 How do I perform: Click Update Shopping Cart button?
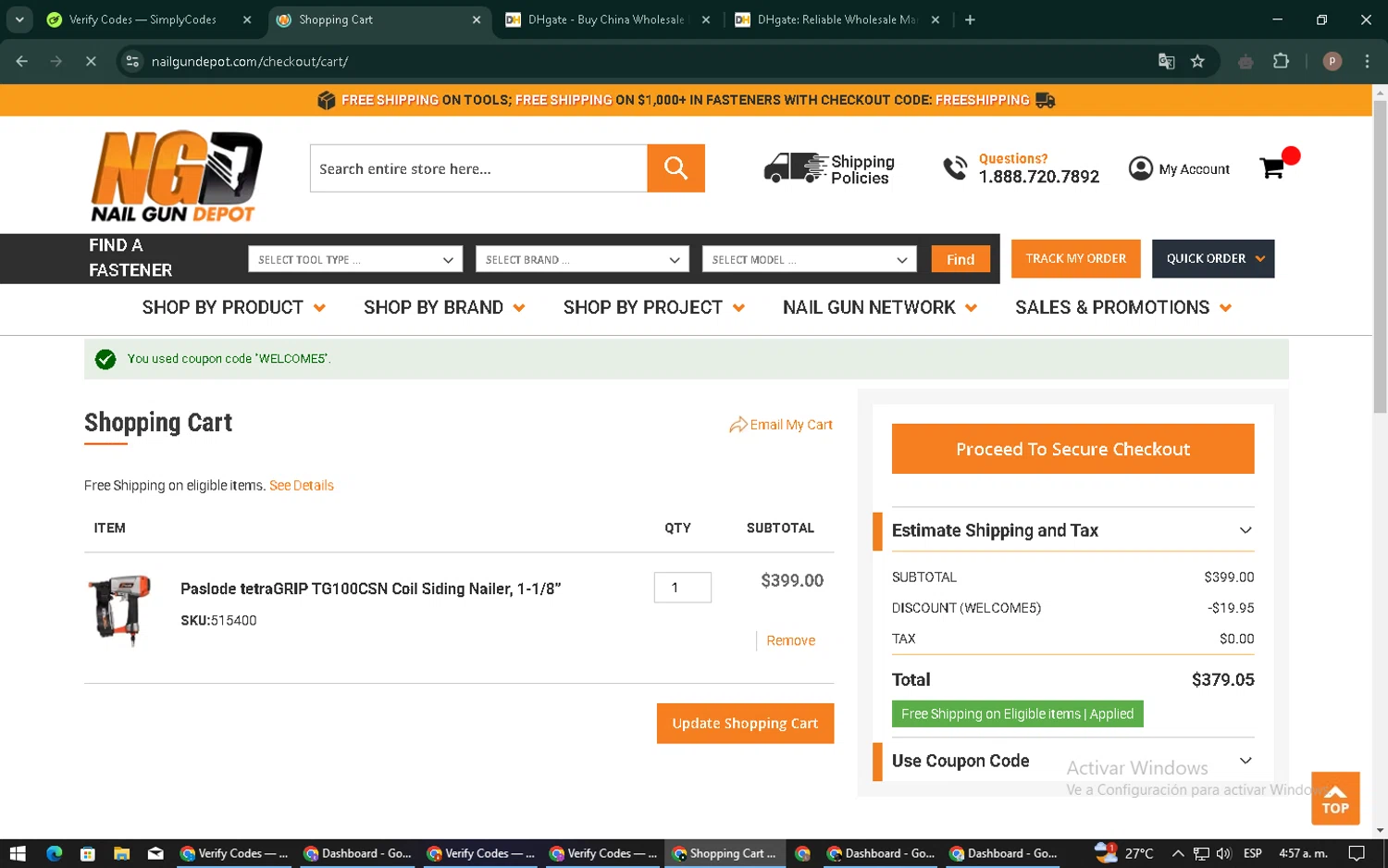(745, 724)
